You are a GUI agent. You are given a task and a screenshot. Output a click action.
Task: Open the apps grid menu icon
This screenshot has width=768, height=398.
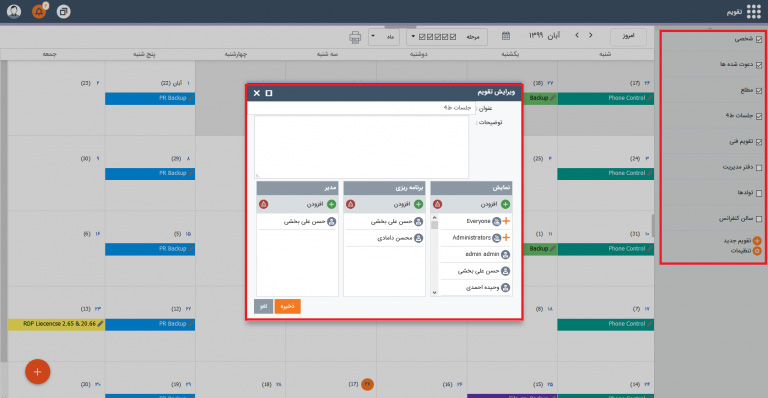[753, 12]
